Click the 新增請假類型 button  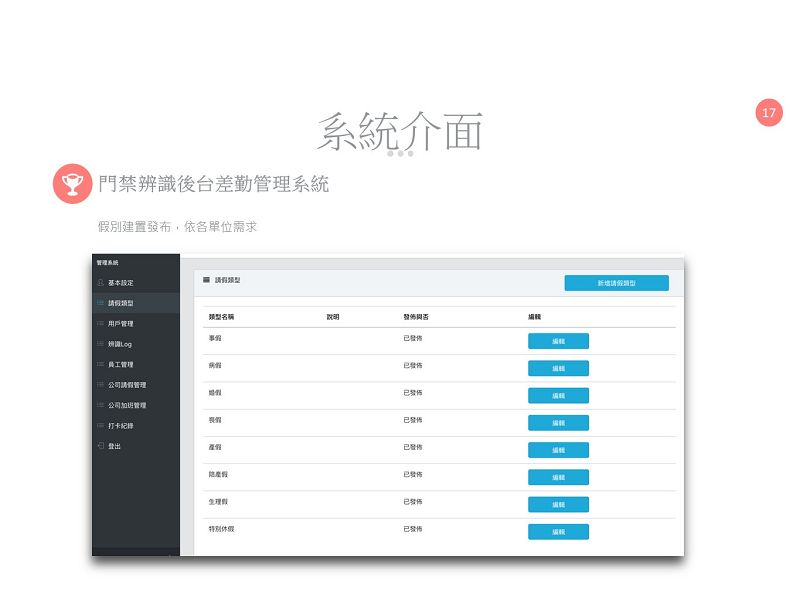pyautogui.click(x=616, y=283)
